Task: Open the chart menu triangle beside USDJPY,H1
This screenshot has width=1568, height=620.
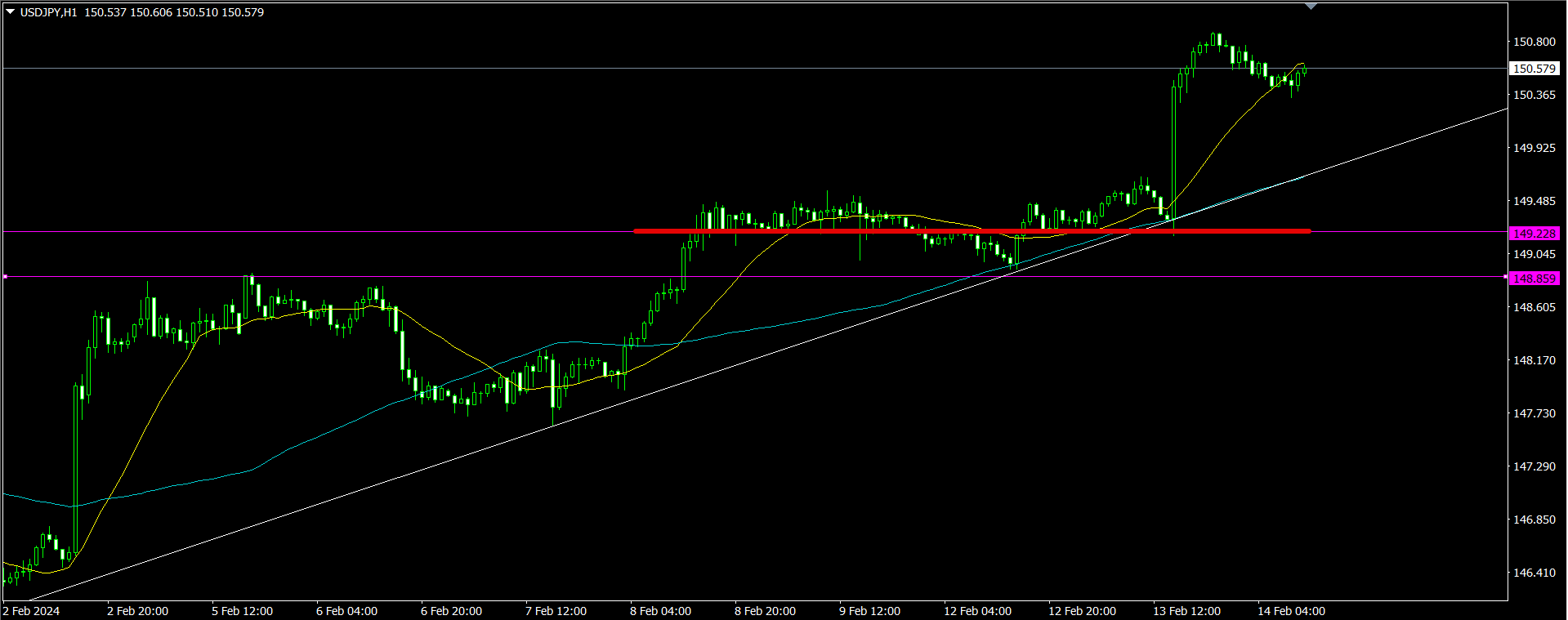Action: (11, 11)
